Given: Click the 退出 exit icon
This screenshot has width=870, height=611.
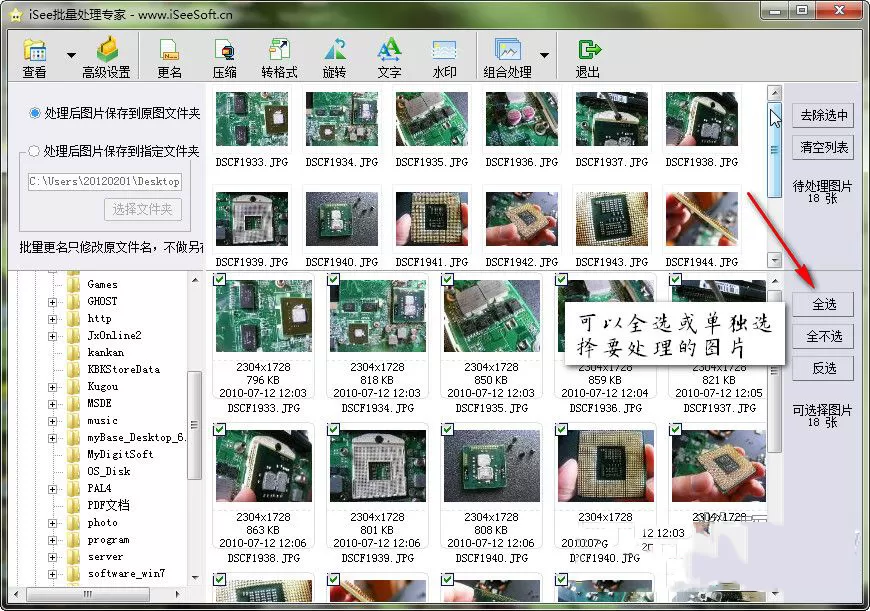Looking at the screenshot, I should [x=588, y=58].
